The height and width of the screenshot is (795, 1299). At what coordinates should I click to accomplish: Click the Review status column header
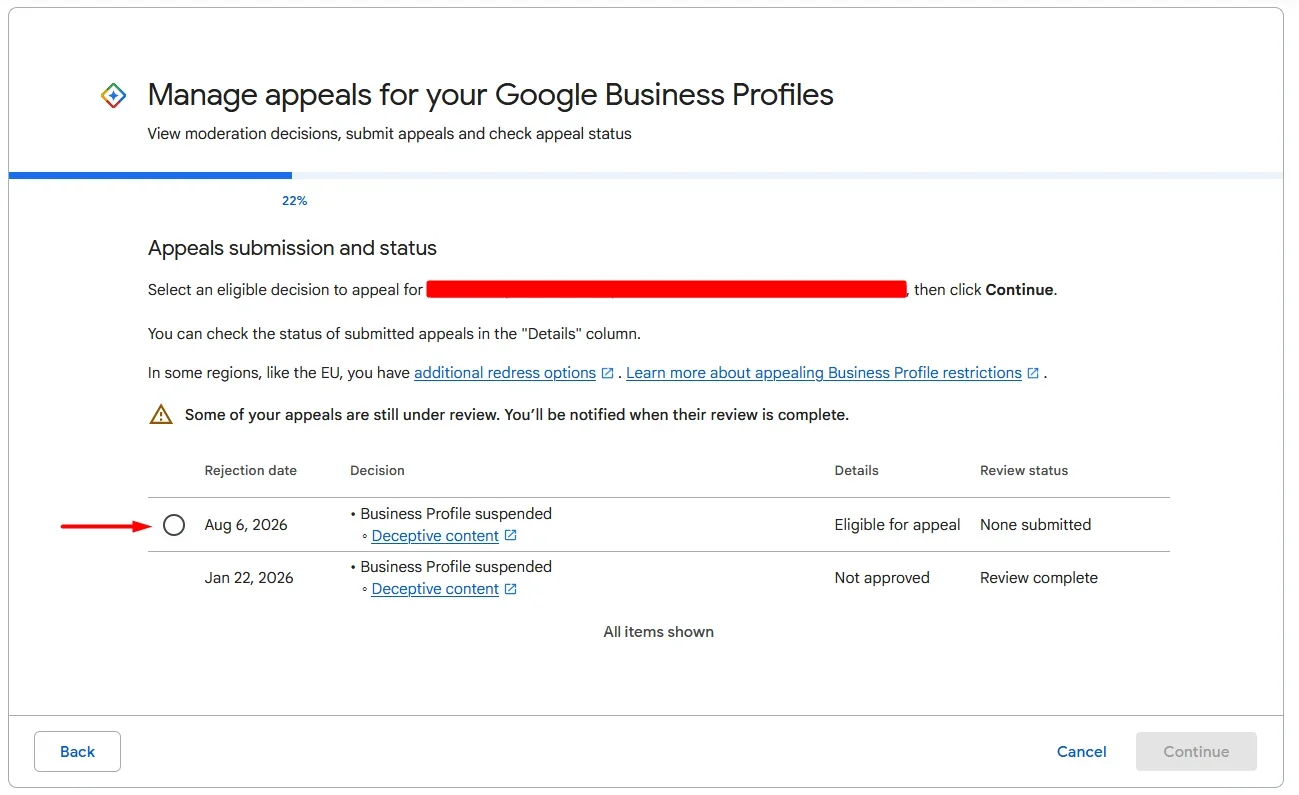(x=1024, y=470)
